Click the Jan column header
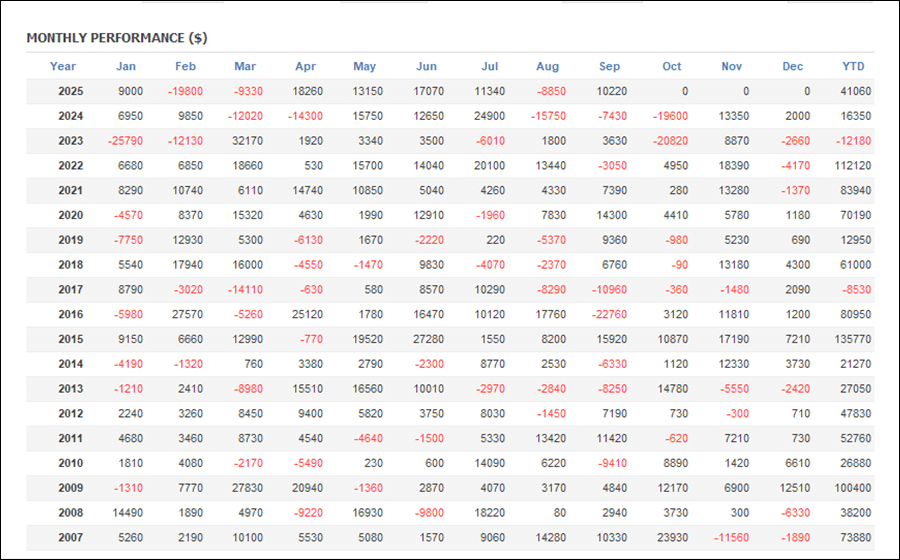The width and height of the screenshot is (900, 560). point(126,67)
